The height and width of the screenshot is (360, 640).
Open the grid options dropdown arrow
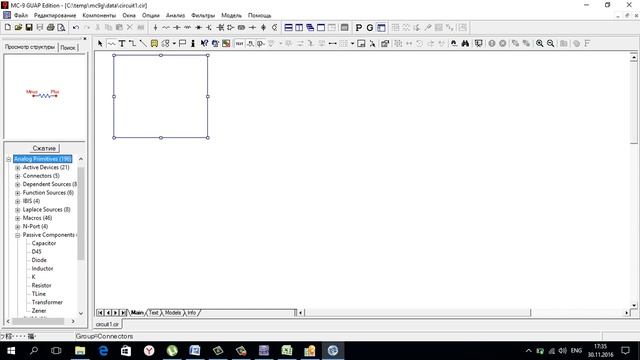click(x=352, y=43)
